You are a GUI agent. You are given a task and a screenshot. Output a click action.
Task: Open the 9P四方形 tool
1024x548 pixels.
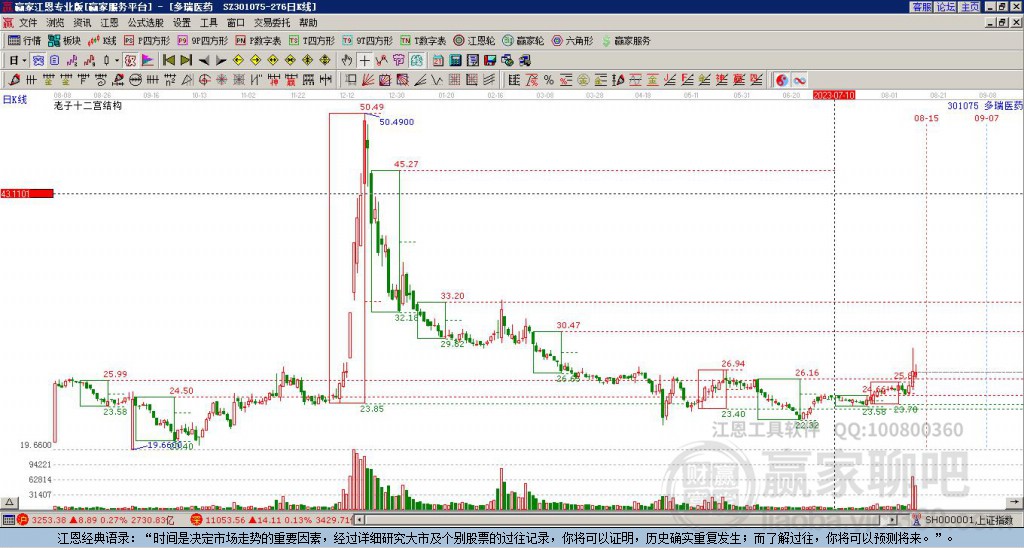click(203, 40)
